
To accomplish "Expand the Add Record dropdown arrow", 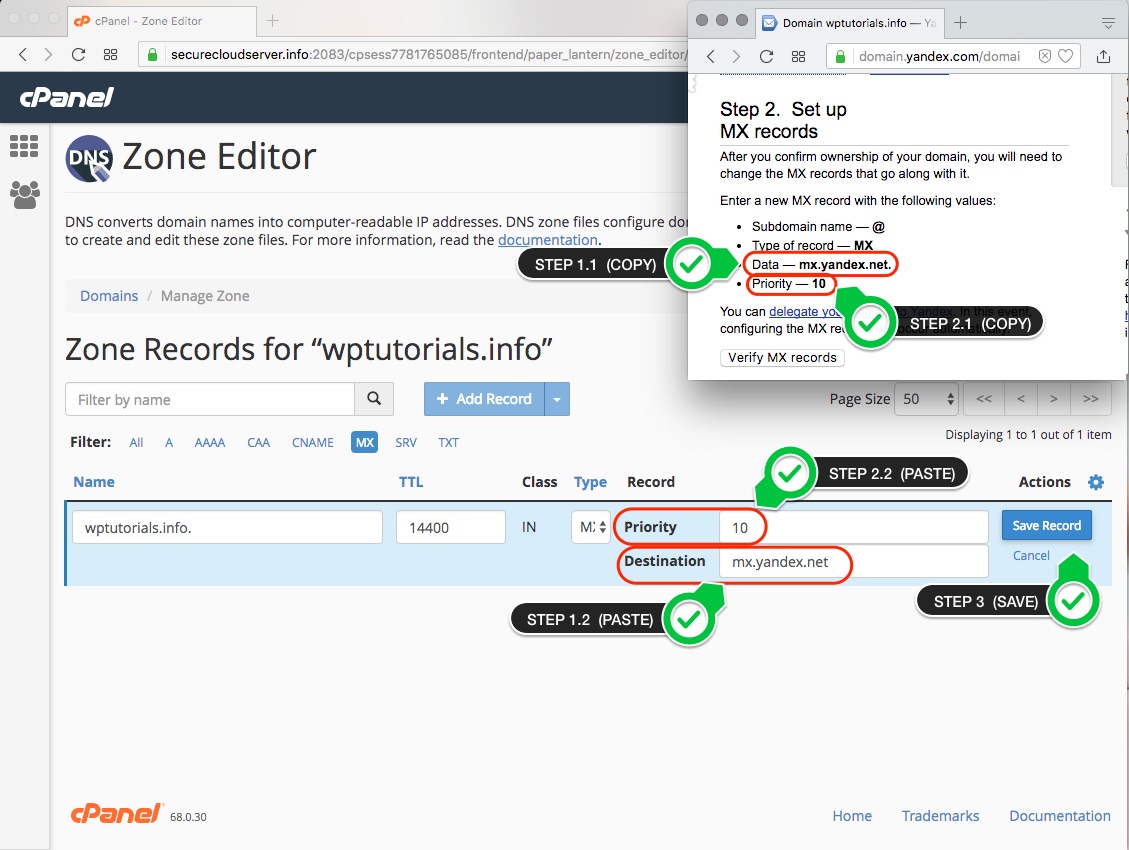I will [557, 399].
